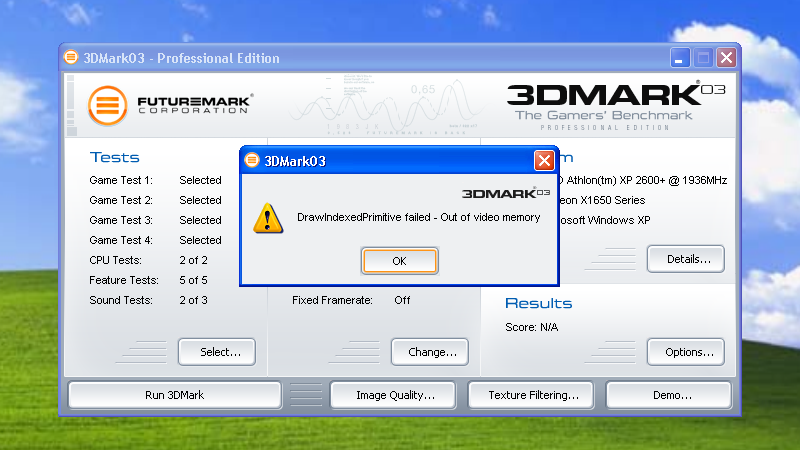Click 'Score: N/A' result text

click(x=532, y=327)
